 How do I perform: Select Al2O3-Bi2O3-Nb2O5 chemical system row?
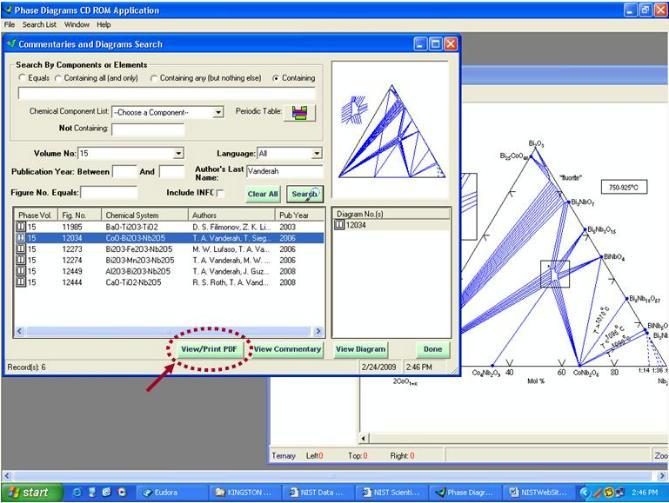click(169, 271)
